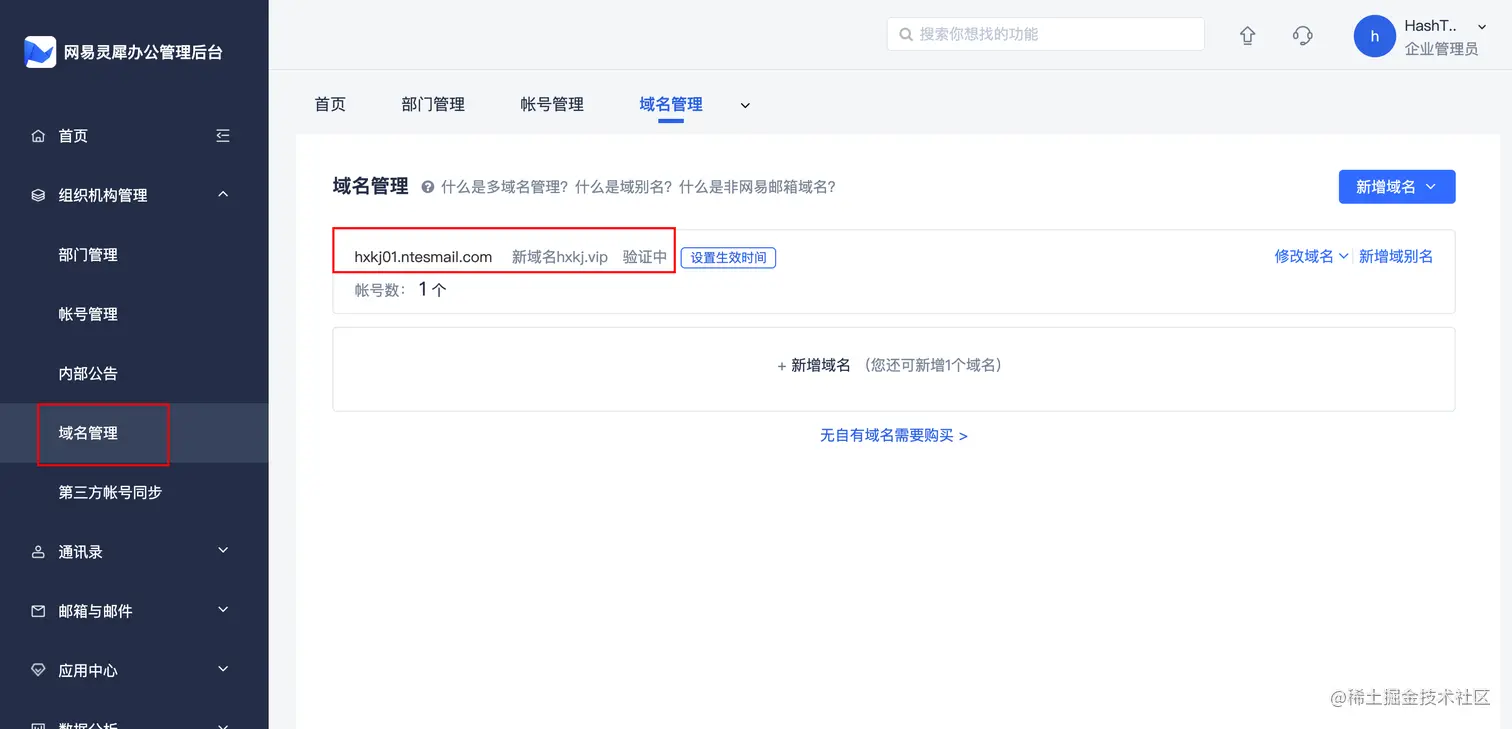Select the 域名管理 tab
The width and height of the screenshot is (1512, 729).
pyautogui.click(x=671, y=104)
